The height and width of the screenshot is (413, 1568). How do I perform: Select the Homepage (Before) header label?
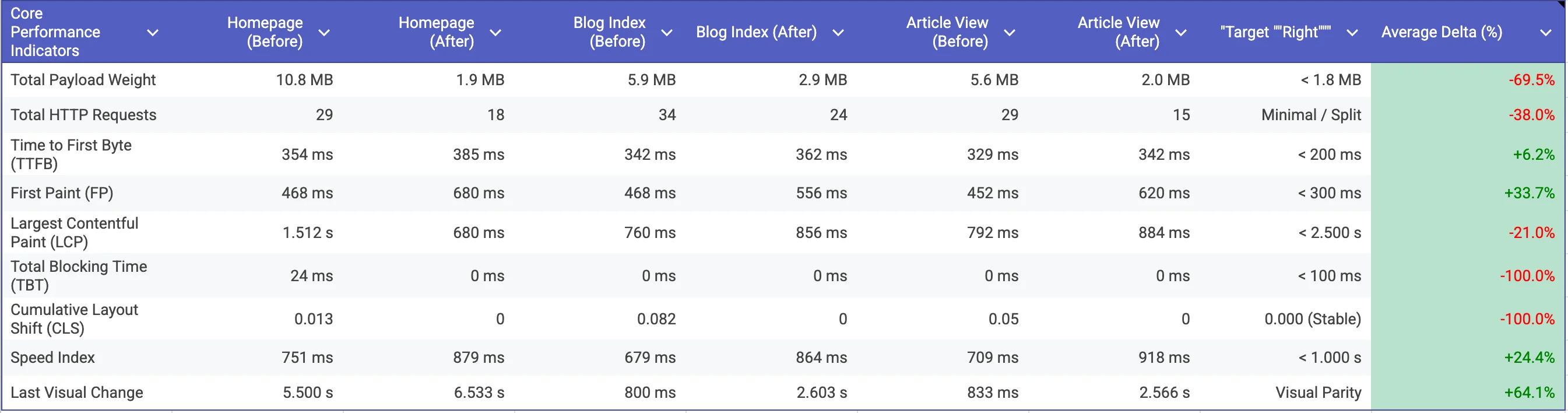tap(265, 32)
